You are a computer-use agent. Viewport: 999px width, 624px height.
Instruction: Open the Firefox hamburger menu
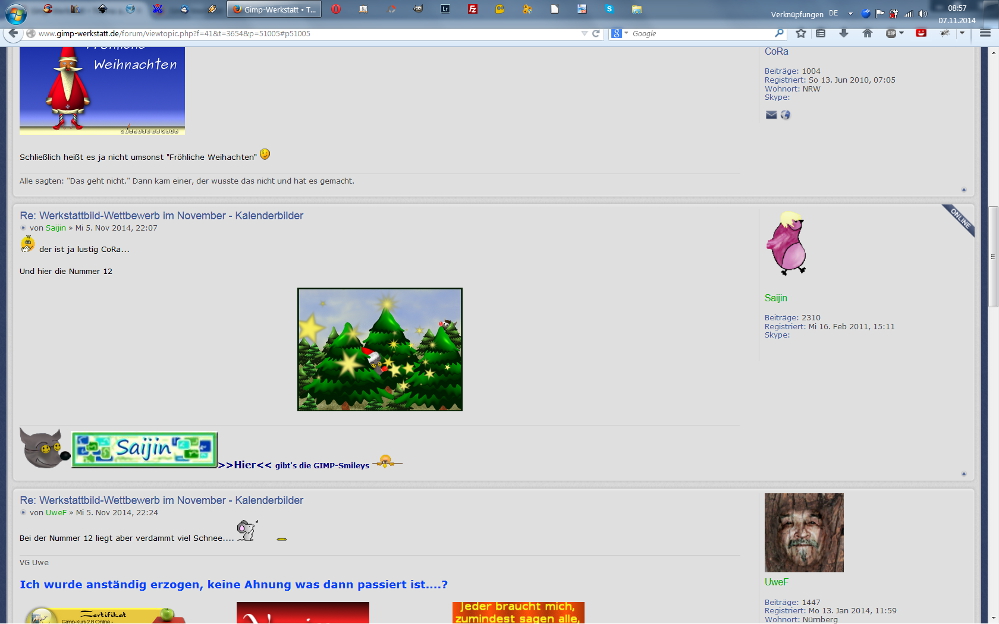click(985, 33)
